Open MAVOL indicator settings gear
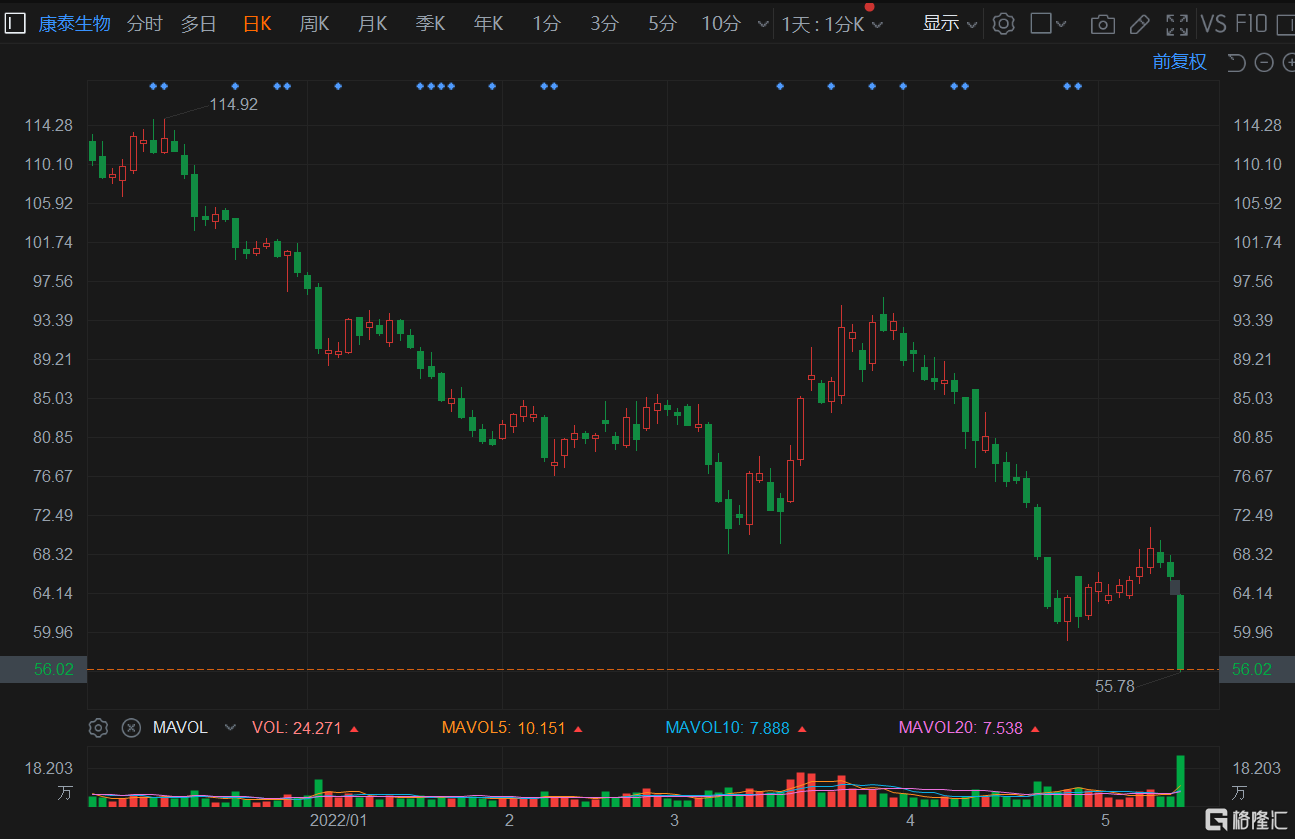This screenshot has width=1295, height=839. coord(98,728)
